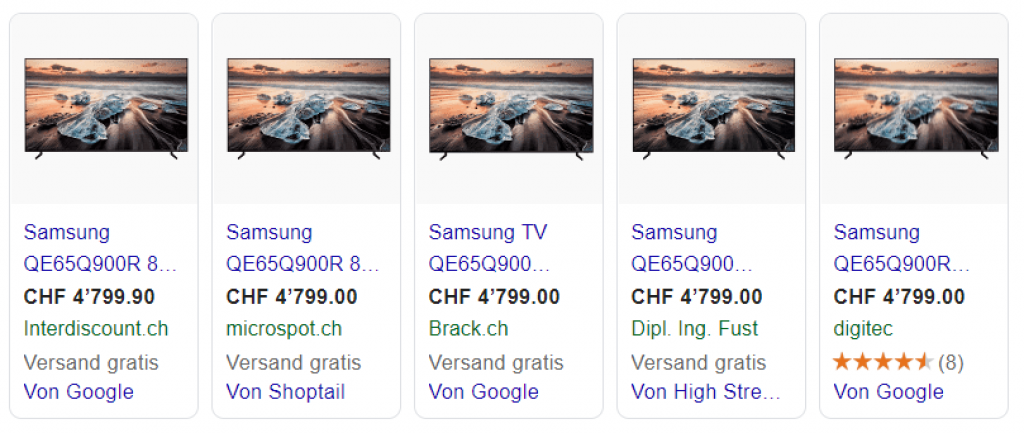
Task: Open the microspot.ch TV thumbnail
Action: tap(308, 107)
